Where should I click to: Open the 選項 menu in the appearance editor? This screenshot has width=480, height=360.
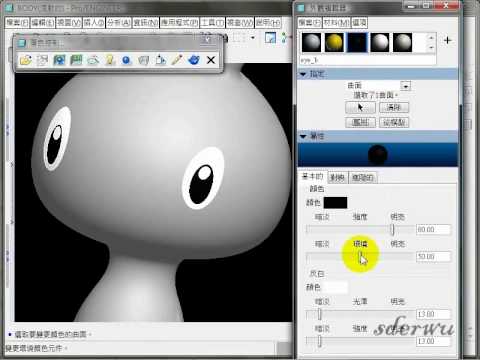pyautogui.click(x=359, y=23)
